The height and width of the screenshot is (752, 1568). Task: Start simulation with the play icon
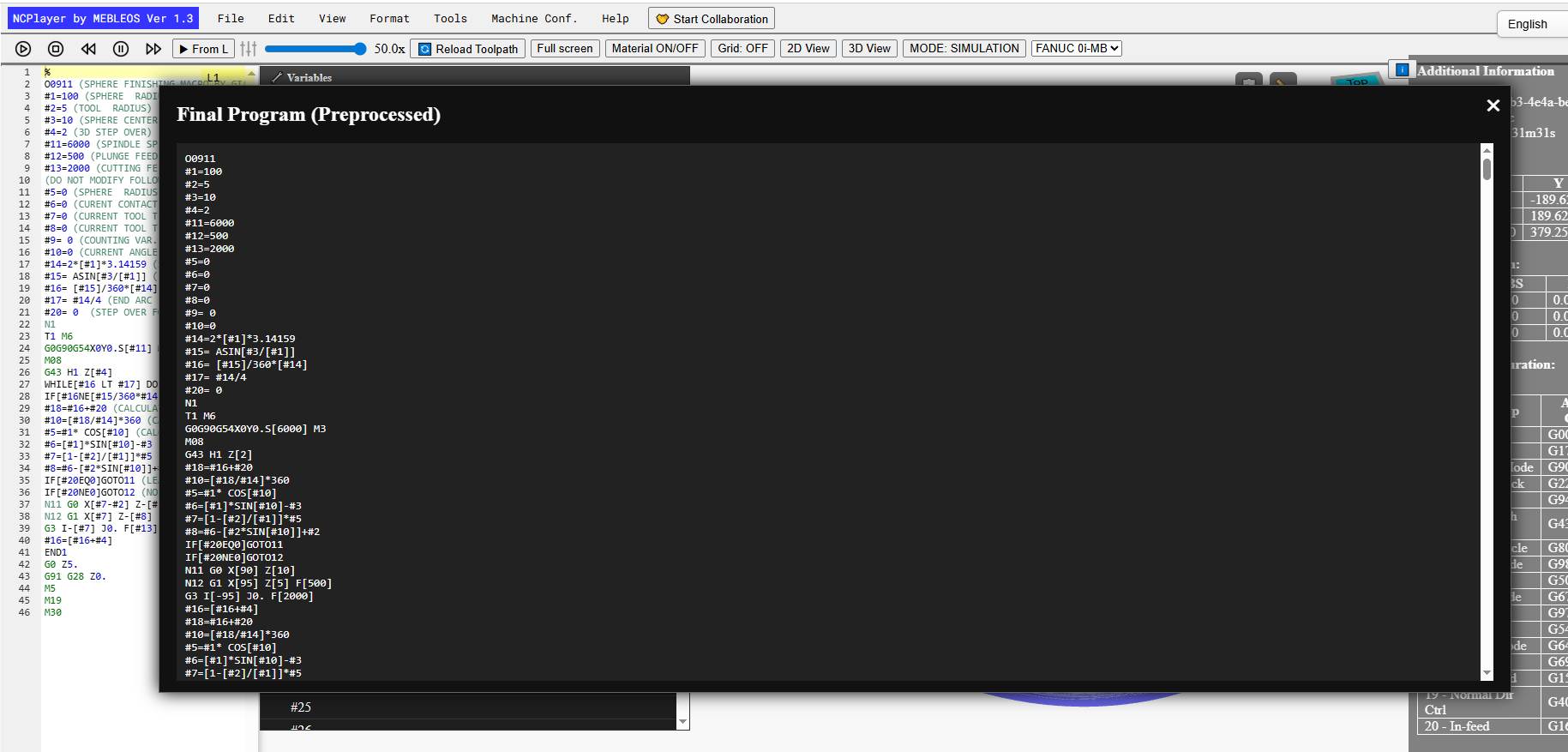click(23, 49)
